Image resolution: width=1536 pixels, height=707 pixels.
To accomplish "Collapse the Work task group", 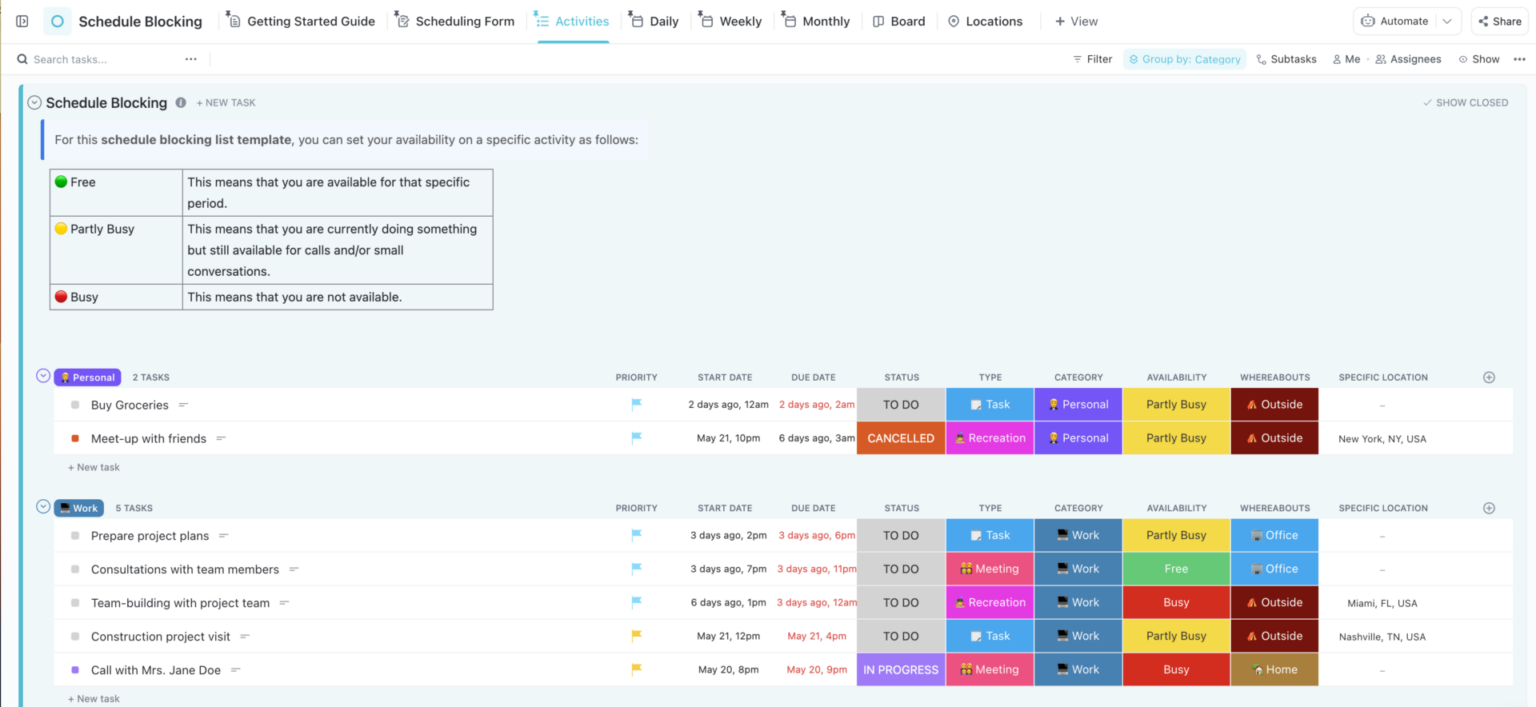I will point(42,506).
